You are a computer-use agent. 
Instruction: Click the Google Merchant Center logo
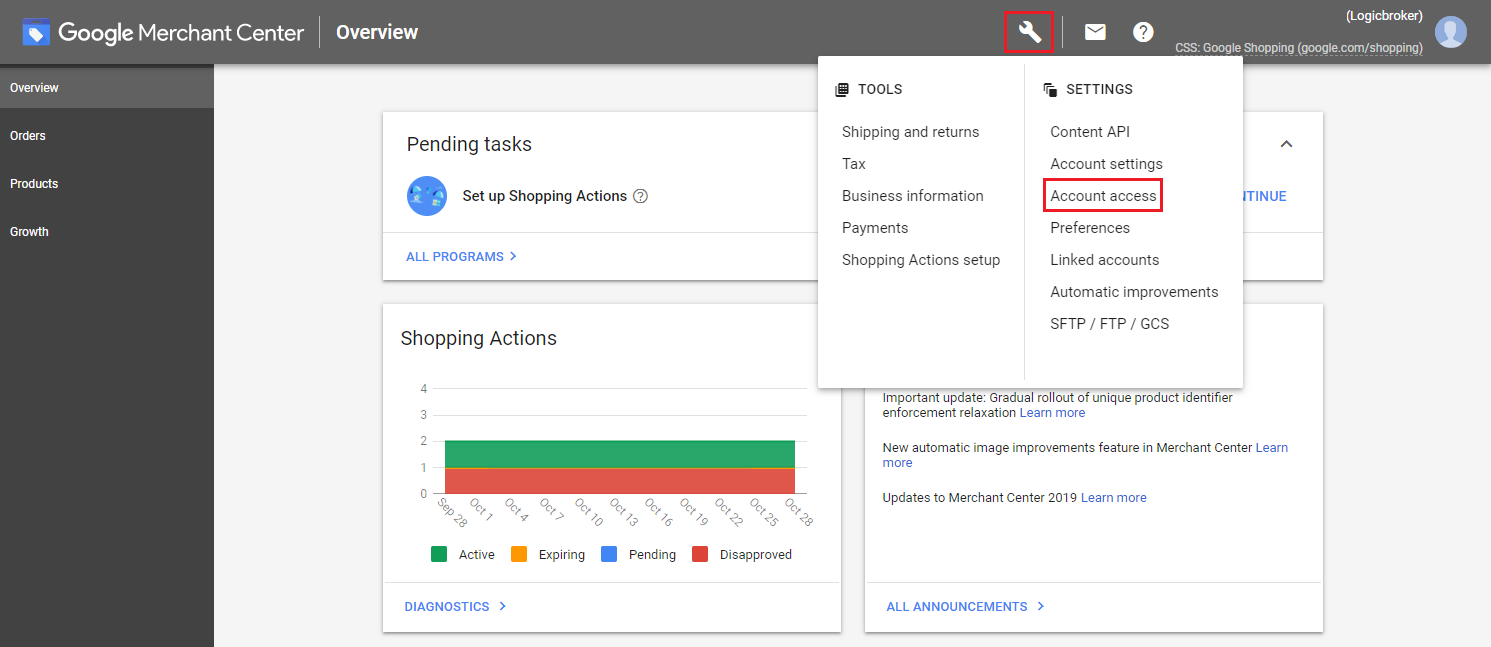coord(163,32)
